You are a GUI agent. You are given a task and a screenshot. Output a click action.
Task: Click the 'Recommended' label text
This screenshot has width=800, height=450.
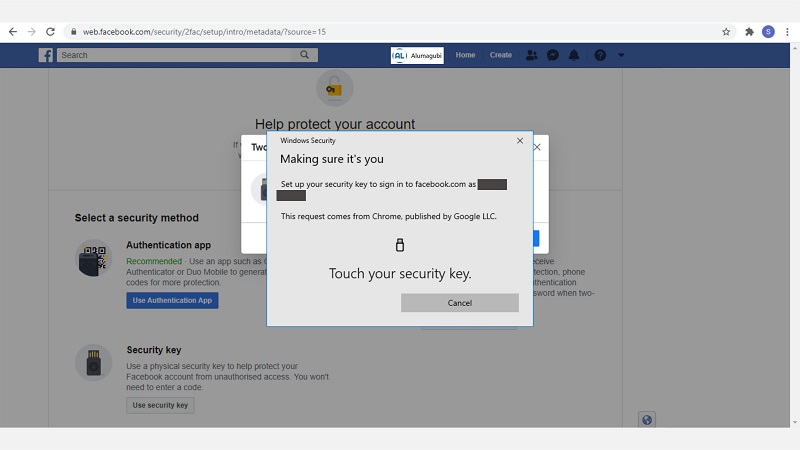(x=154, y=261)
